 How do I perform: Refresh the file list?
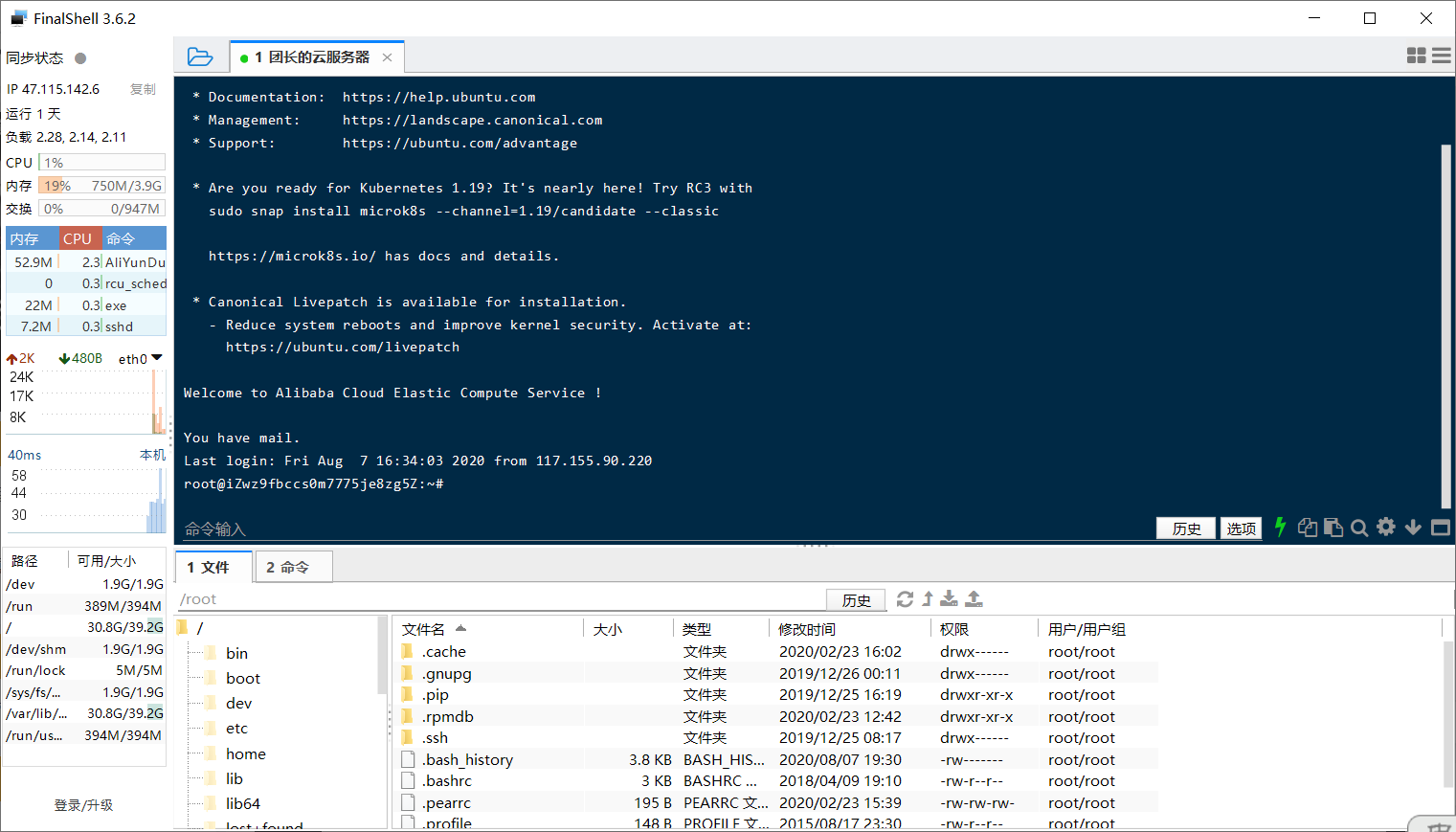click(905, 599)
